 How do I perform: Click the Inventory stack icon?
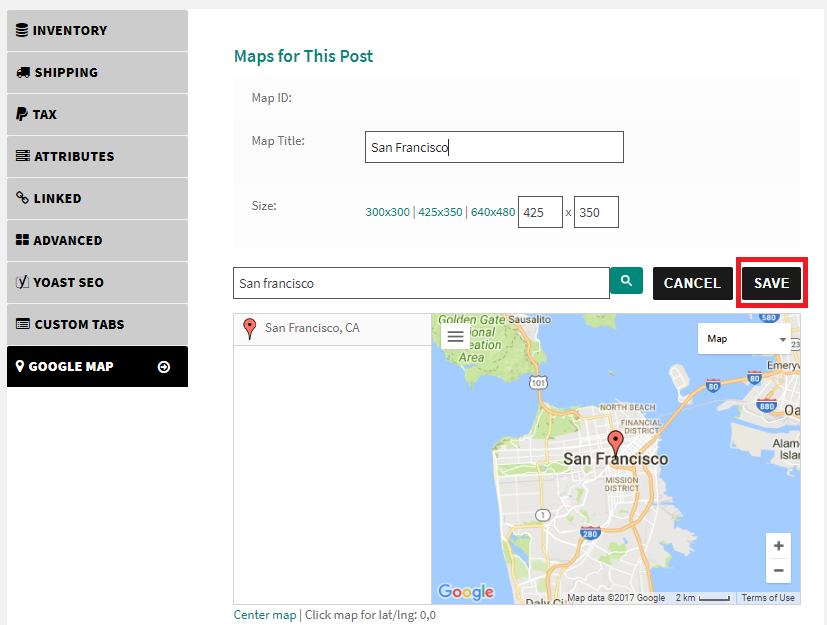[22, 30]
